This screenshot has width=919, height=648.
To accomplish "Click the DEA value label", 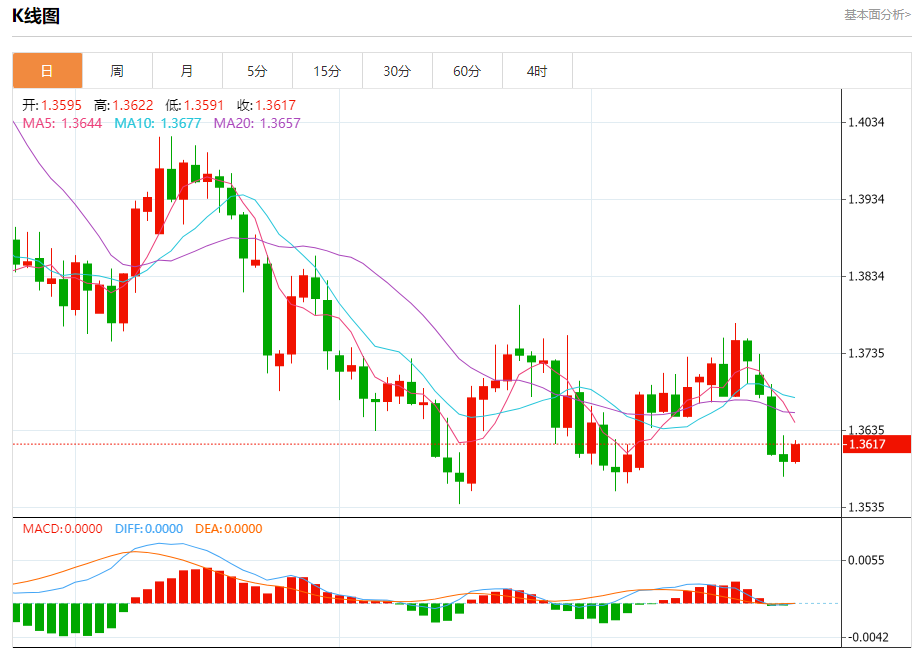I will tap(229, 528).
